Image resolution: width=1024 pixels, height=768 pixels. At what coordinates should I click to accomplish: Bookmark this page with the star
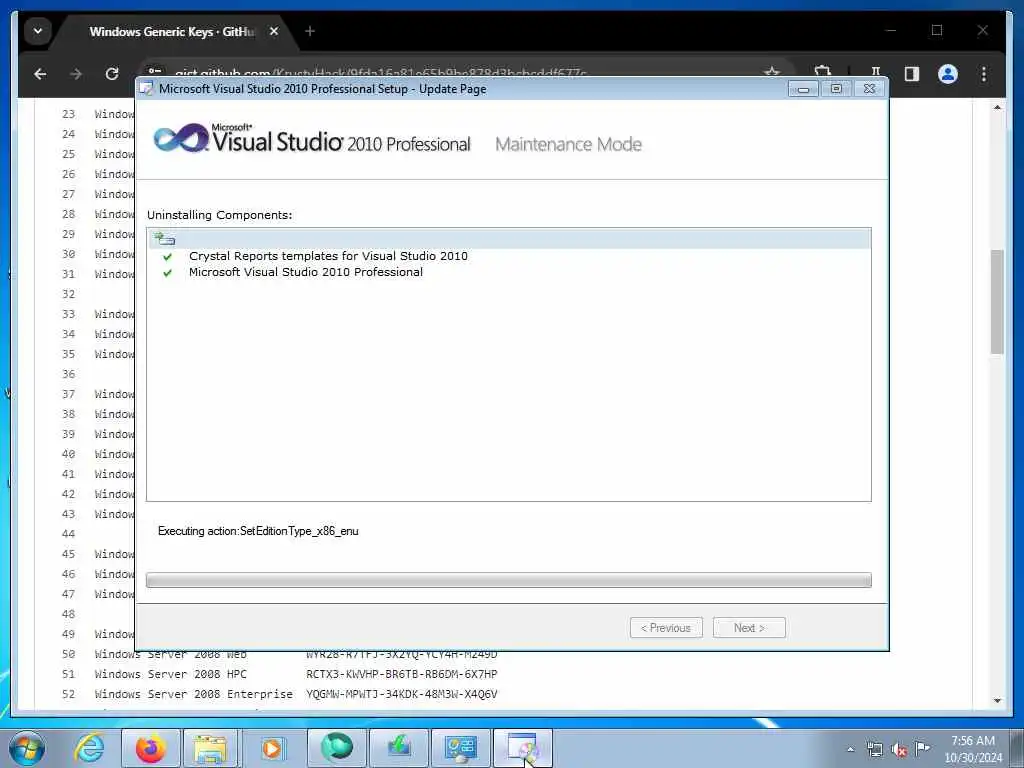point(772,72)
